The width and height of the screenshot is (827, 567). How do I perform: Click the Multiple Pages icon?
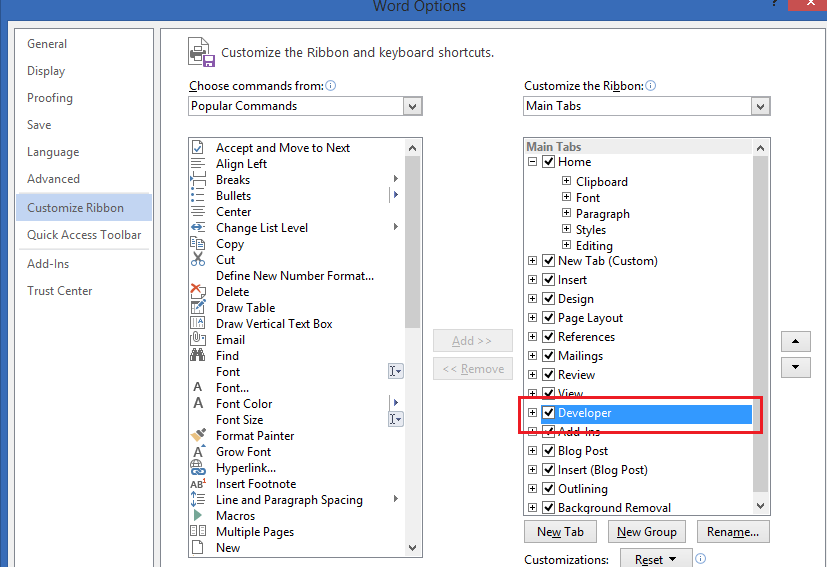click(198, 532)
